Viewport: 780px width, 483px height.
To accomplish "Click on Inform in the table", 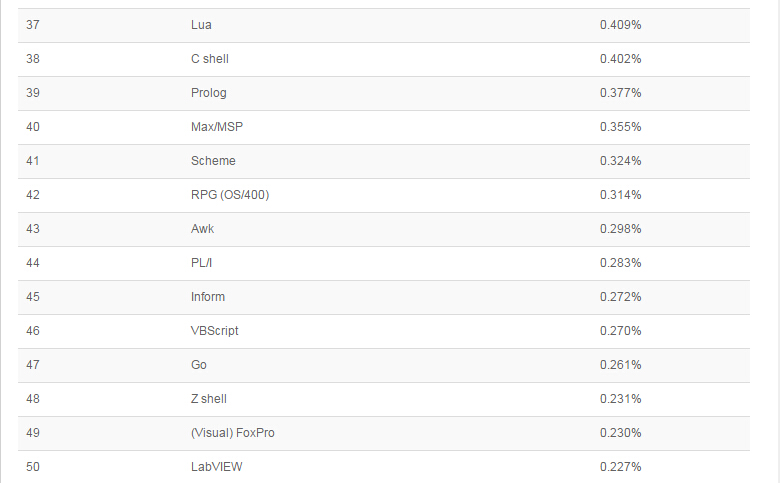I will coord(207,297).
